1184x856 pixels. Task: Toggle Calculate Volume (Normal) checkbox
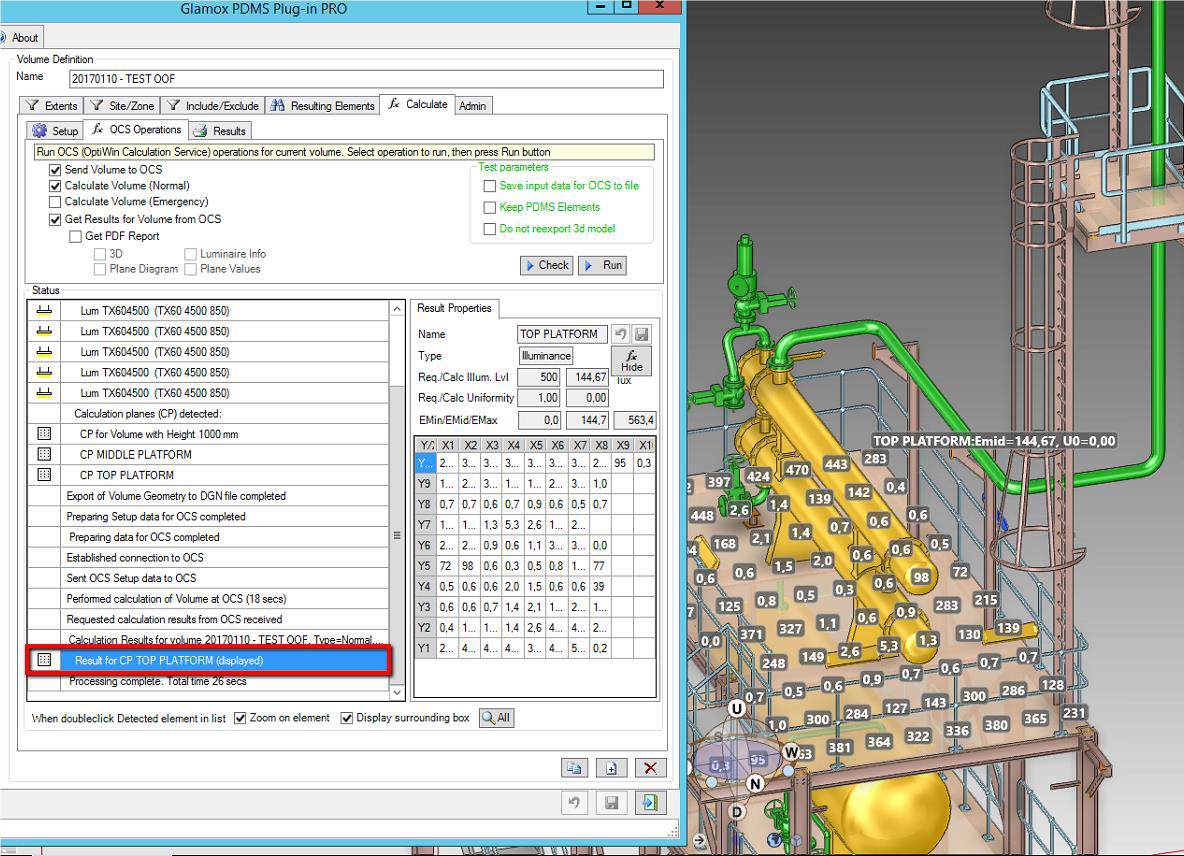pos(55,186)
